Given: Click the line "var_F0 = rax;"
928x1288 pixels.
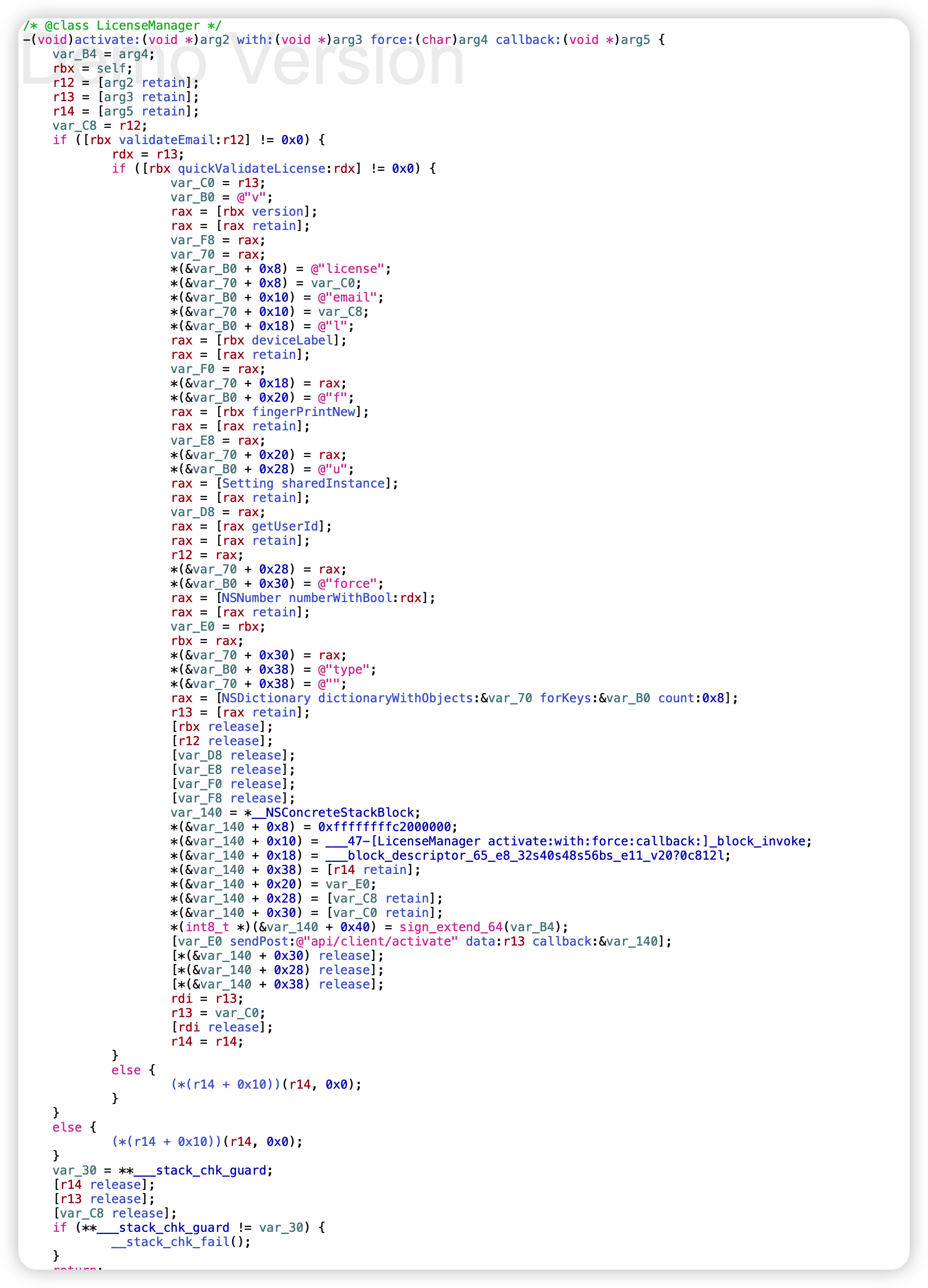Looking at the screenshot, I should tap(218, 369).
